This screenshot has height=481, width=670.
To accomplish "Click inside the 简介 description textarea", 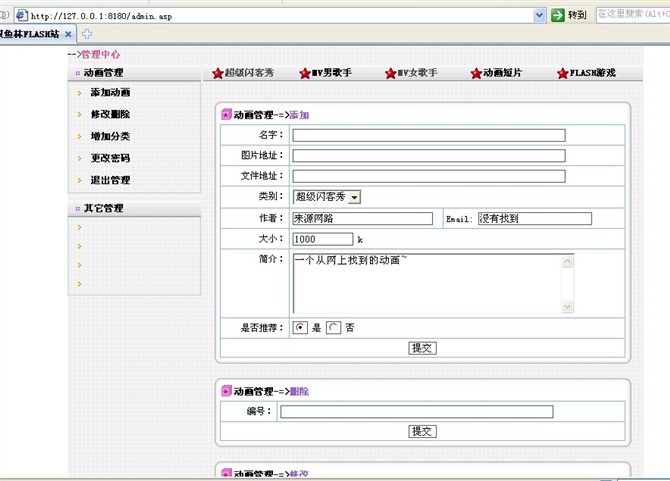I will (x=434, y=284).
